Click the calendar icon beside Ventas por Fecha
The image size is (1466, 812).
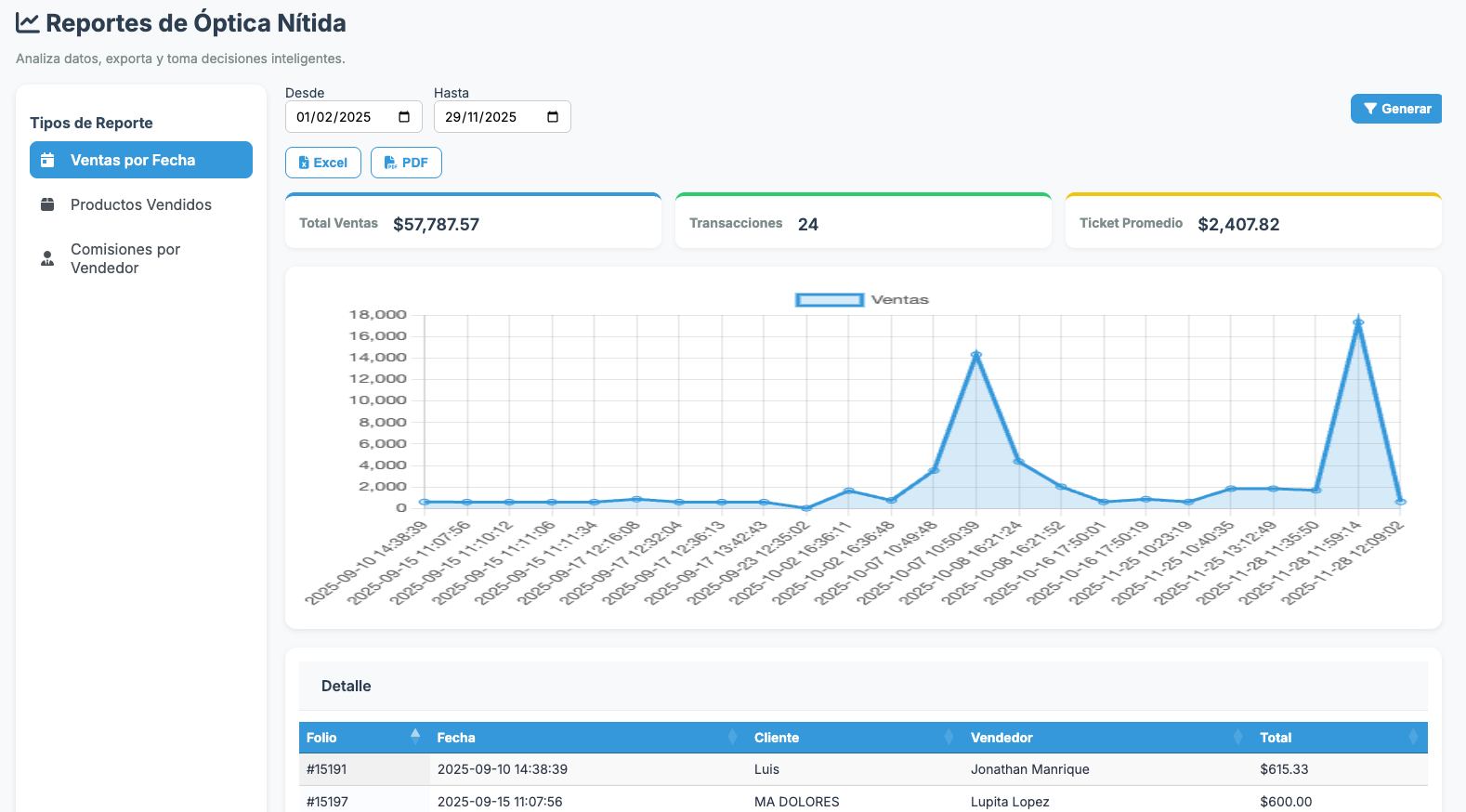click(x=47, y=160)
